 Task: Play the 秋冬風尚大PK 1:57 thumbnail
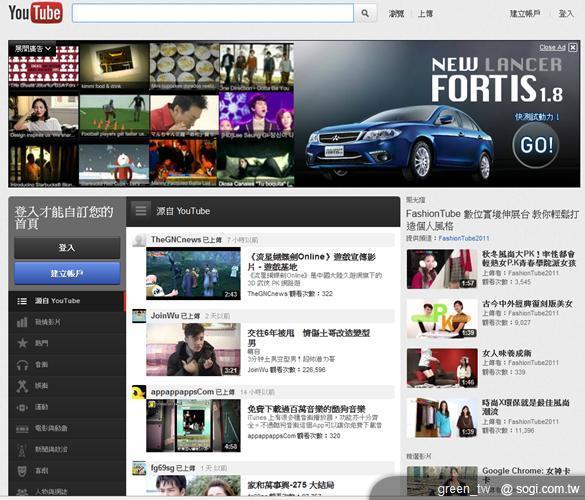442,269
